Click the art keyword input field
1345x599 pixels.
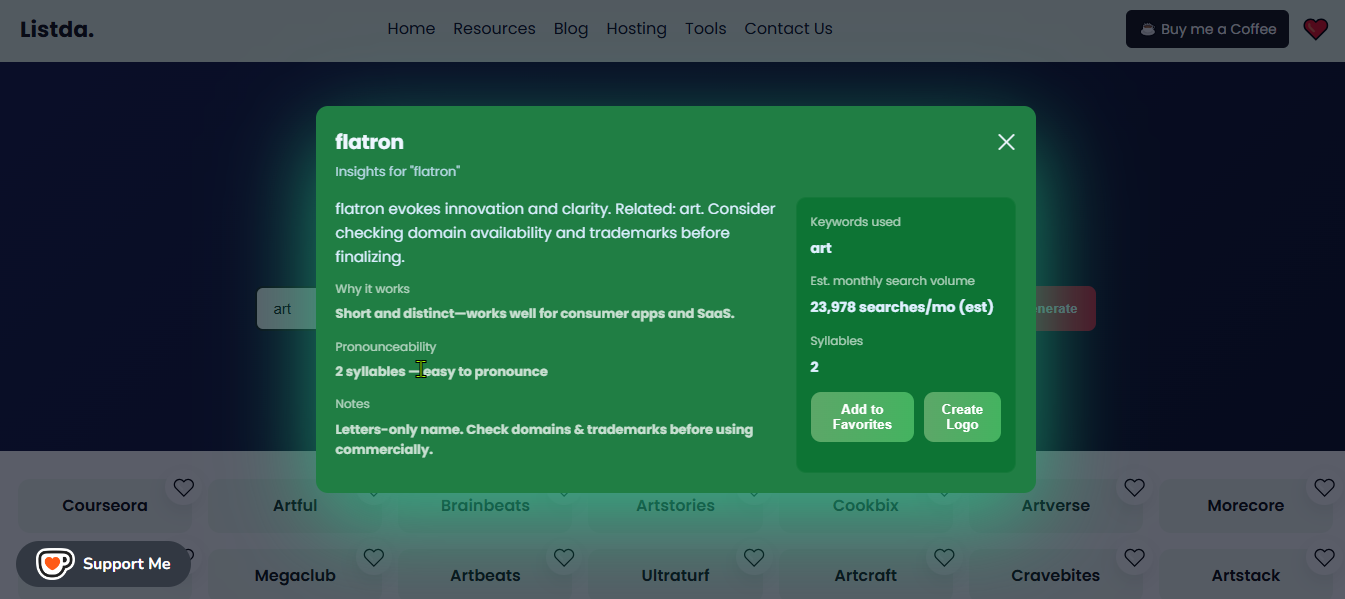click(x=283, y=308)
